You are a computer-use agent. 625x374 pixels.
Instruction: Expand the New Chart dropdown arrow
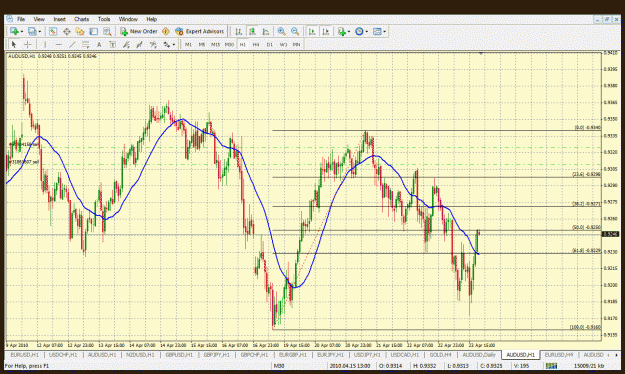[x=22, y=31]
